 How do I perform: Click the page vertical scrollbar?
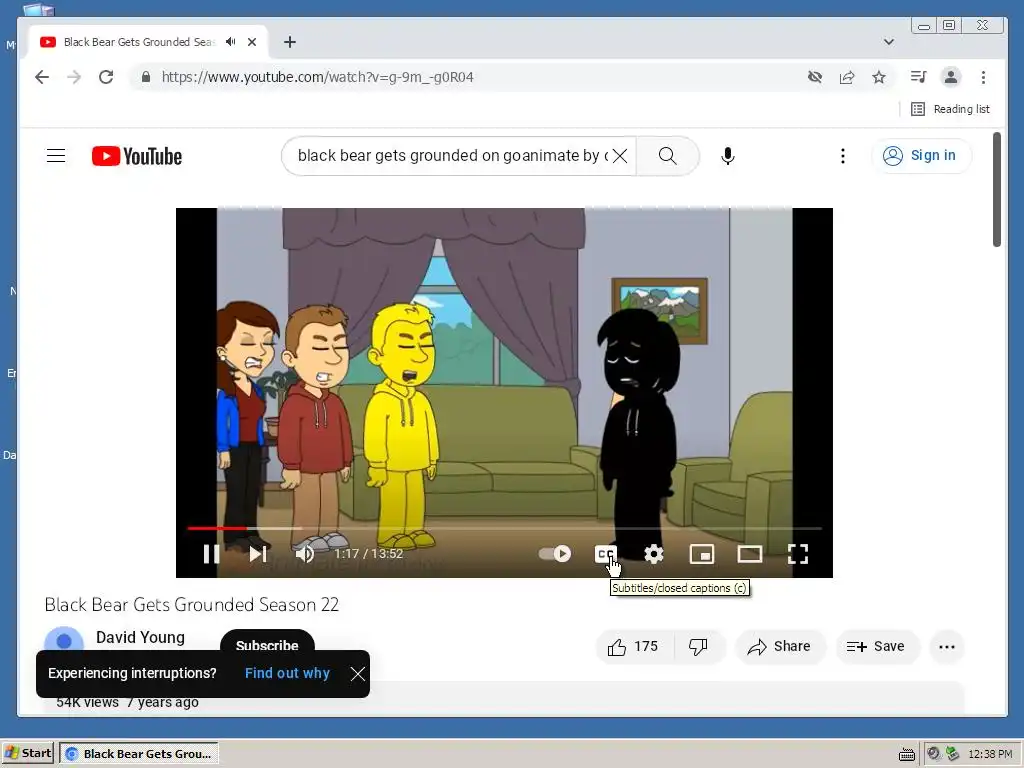pyautogui.click(x=997, y=189)
